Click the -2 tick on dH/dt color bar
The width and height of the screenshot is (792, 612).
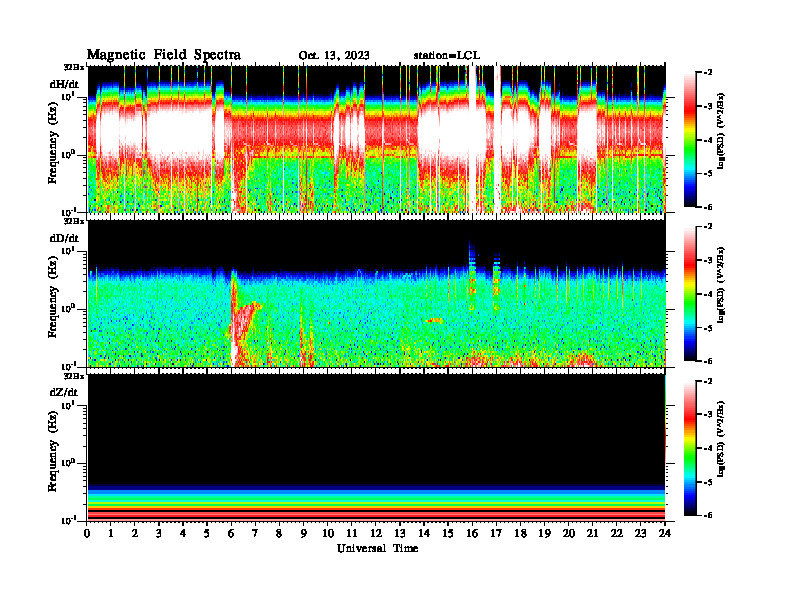click(x=708, y=73)
